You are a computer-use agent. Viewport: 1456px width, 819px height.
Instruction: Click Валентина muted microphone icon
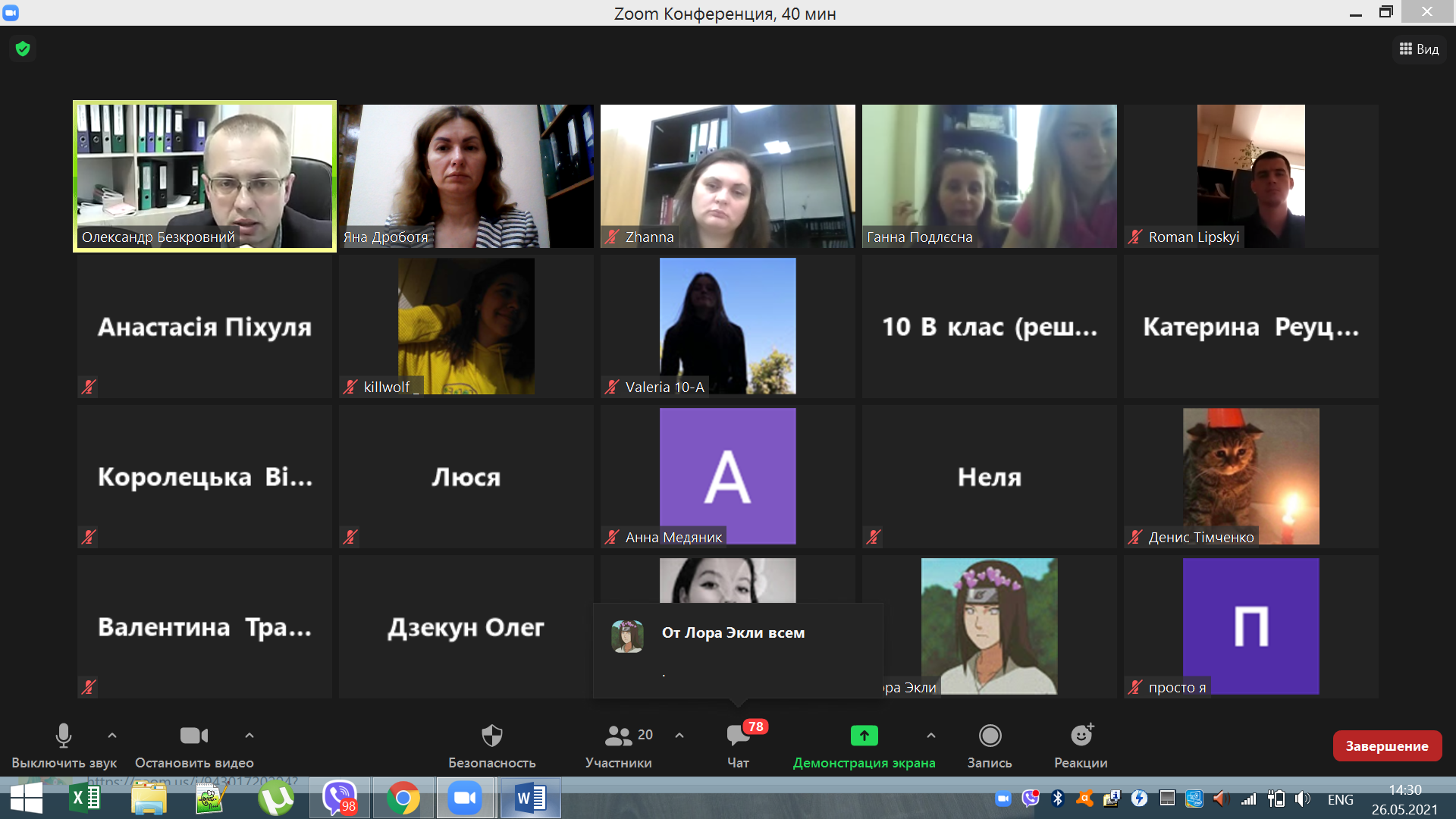[x=89, y=687]
